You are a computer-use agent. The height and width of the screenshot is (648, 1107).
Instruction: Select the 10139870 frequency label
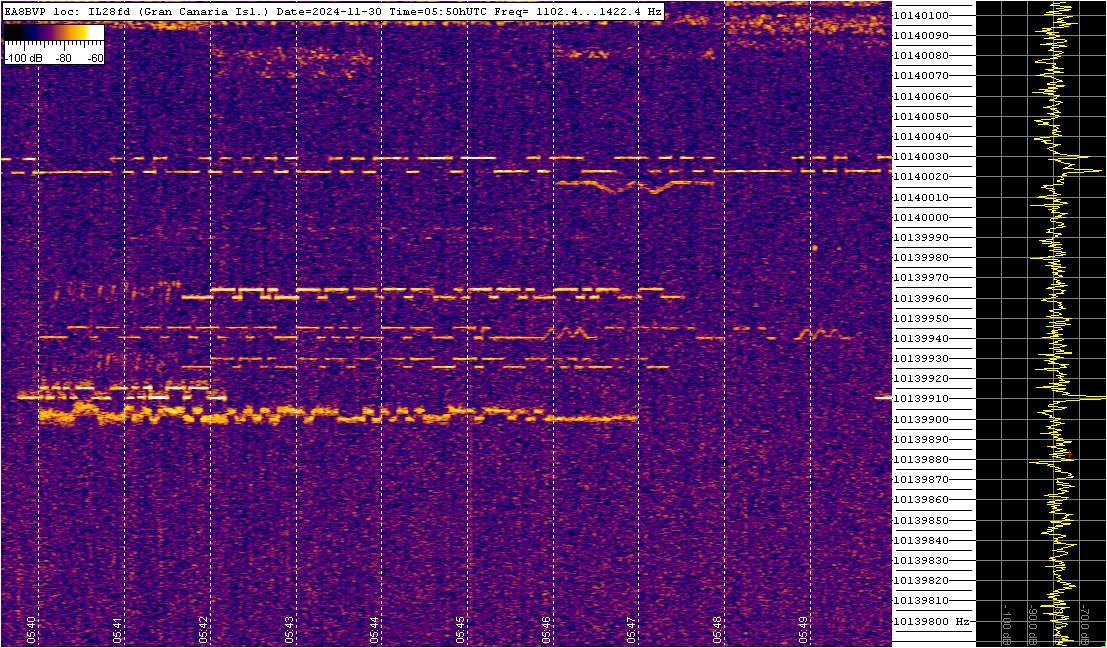921,479
